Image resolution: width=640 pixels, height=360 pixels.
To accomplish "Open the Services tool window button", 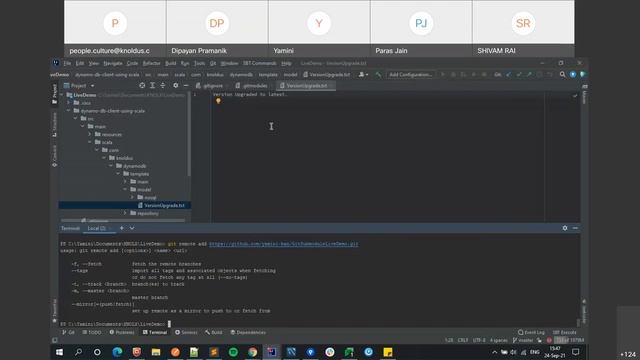I will coord(186,333).
